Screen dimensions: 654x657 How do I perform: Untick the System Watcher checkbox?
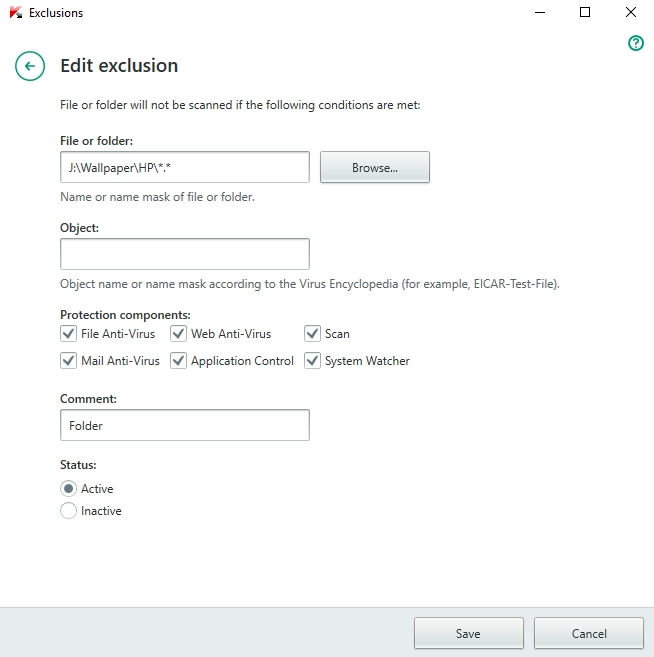(313, 361)
